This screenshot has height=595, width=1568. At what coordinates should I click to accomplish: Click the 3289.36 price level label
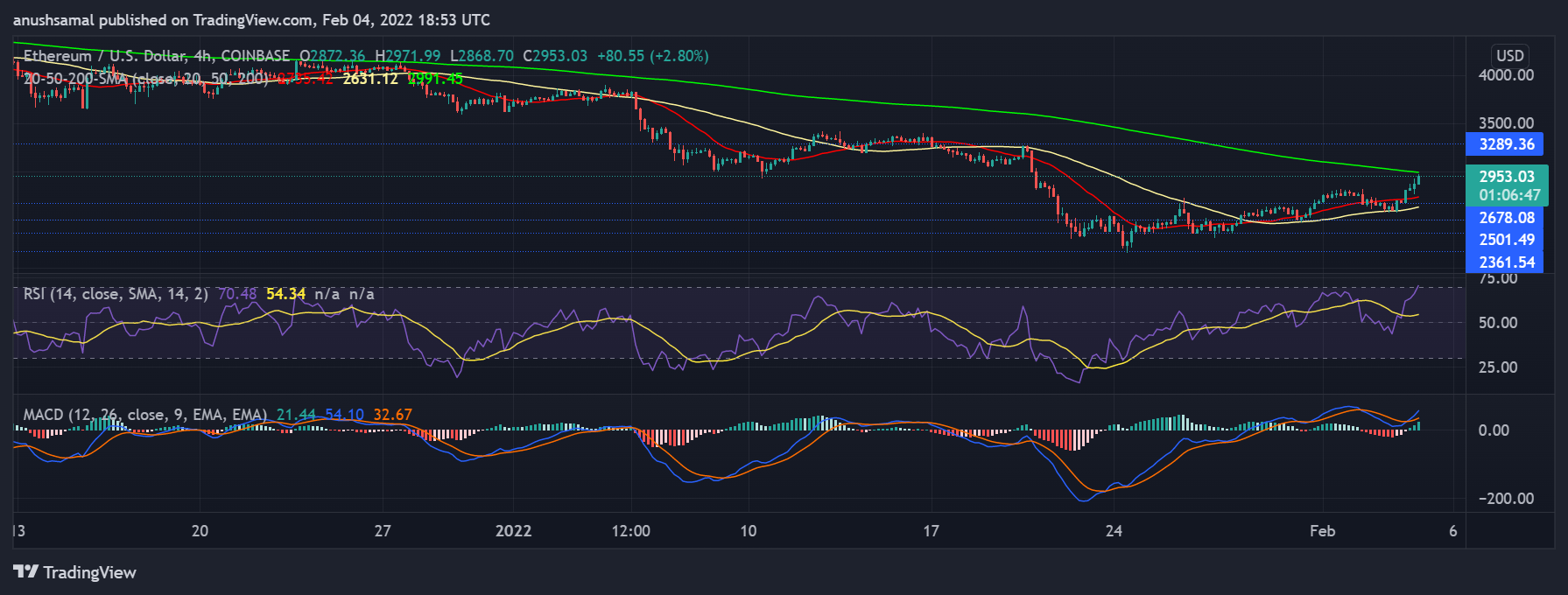[1505, 144]
